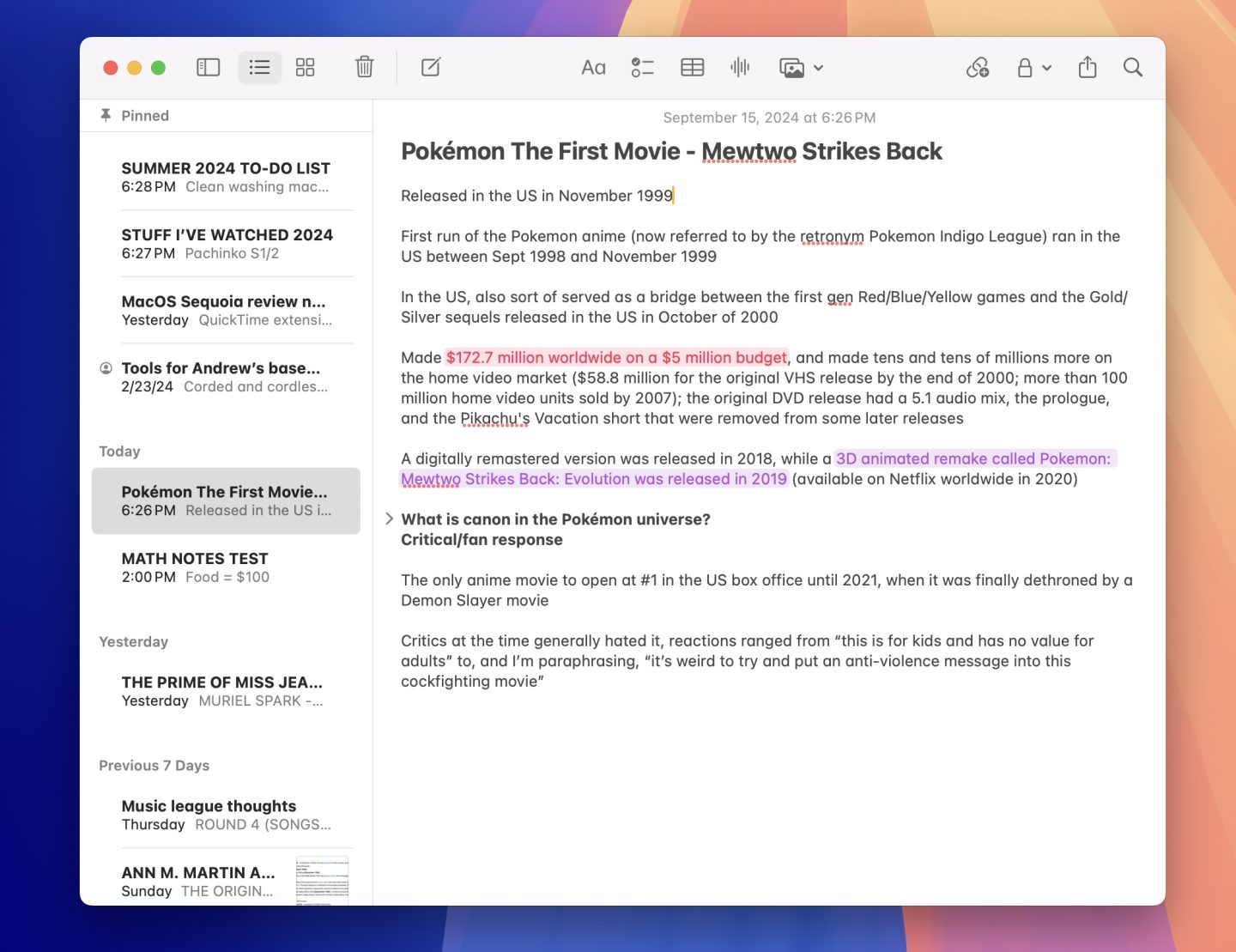
Task: Toggle the sidebar folders panel
Action: (209, 68)
